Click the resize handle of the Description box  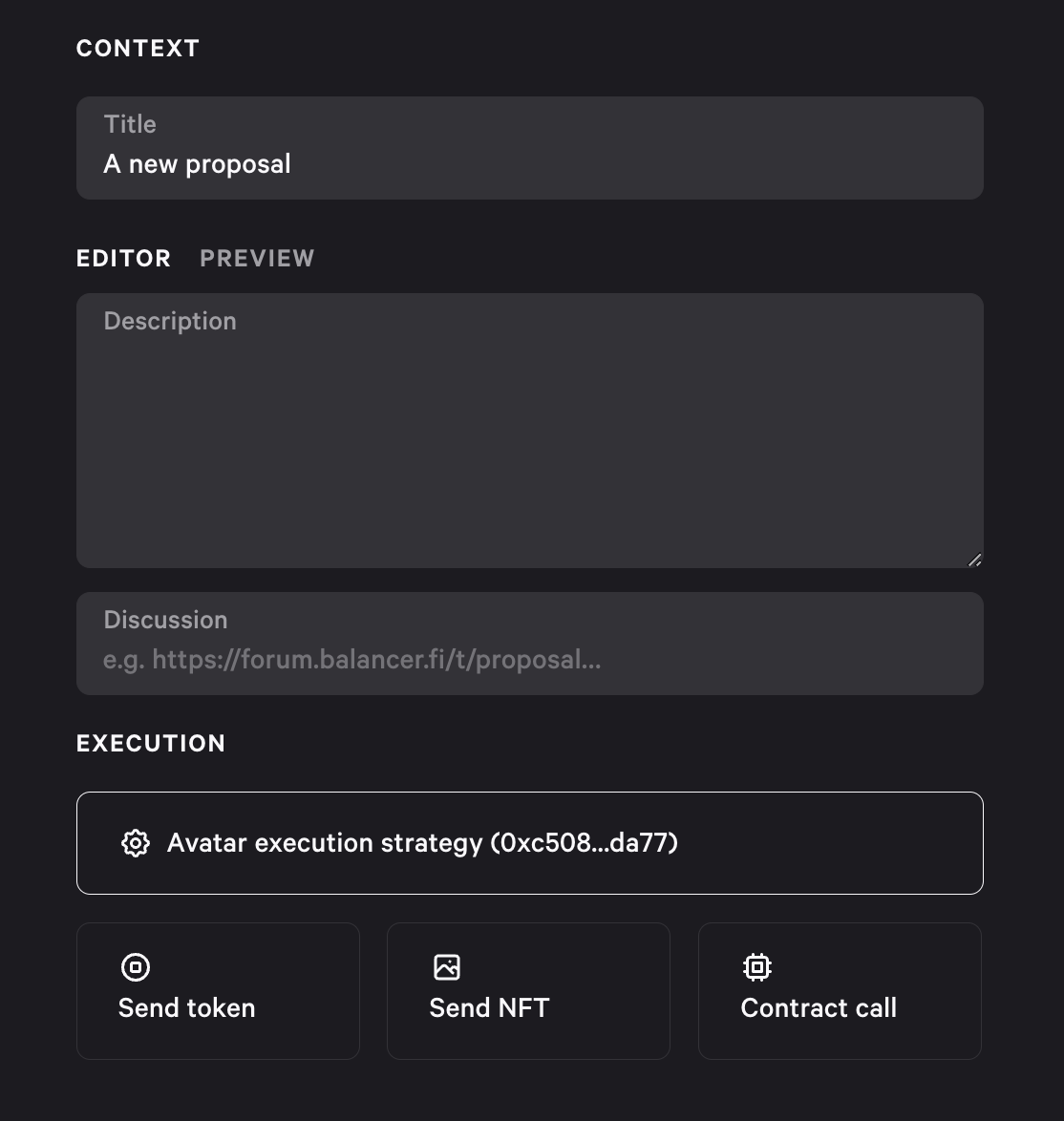coord(974,560)
